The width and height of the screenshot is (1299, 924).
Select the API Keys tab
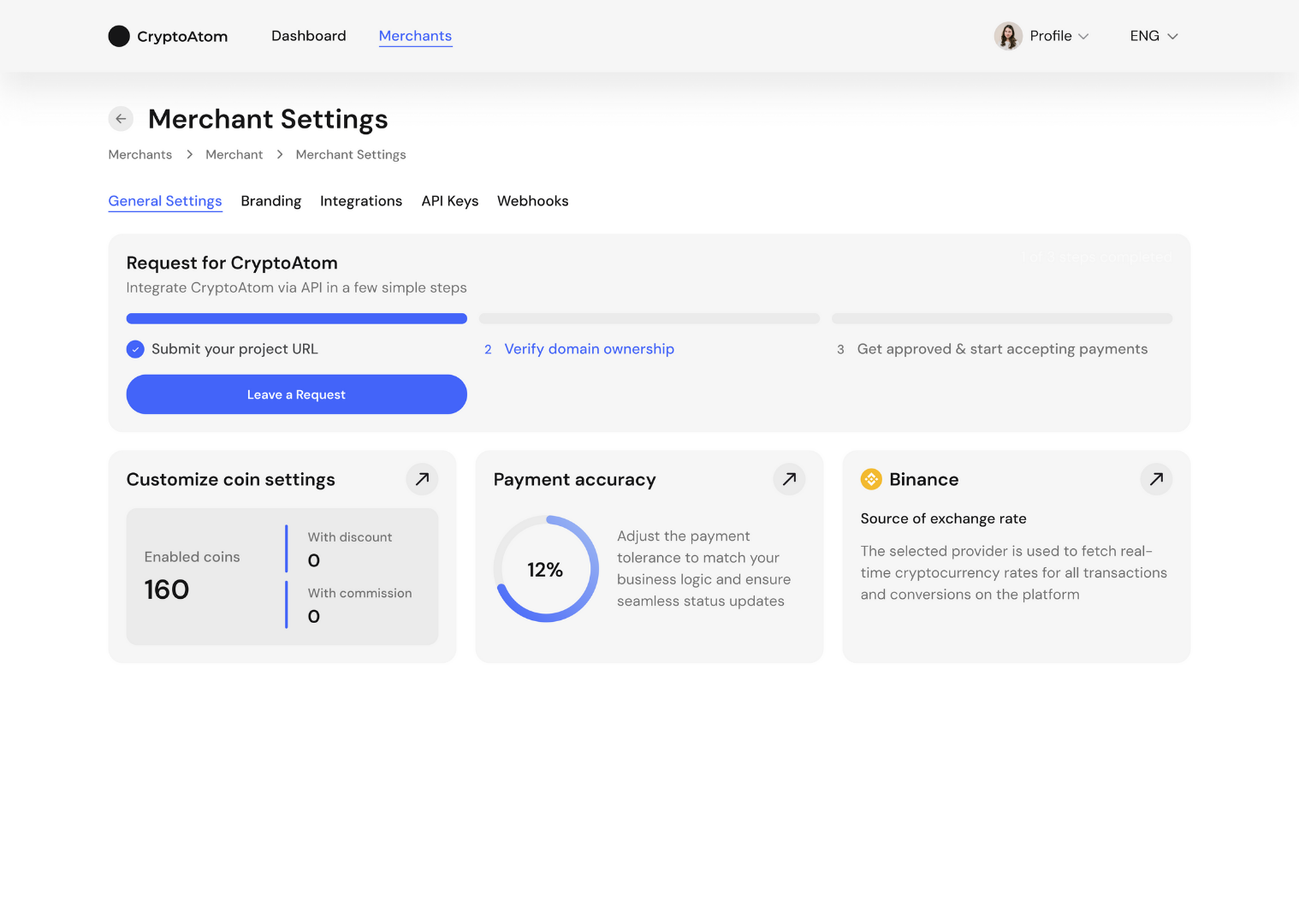[449, 201]
